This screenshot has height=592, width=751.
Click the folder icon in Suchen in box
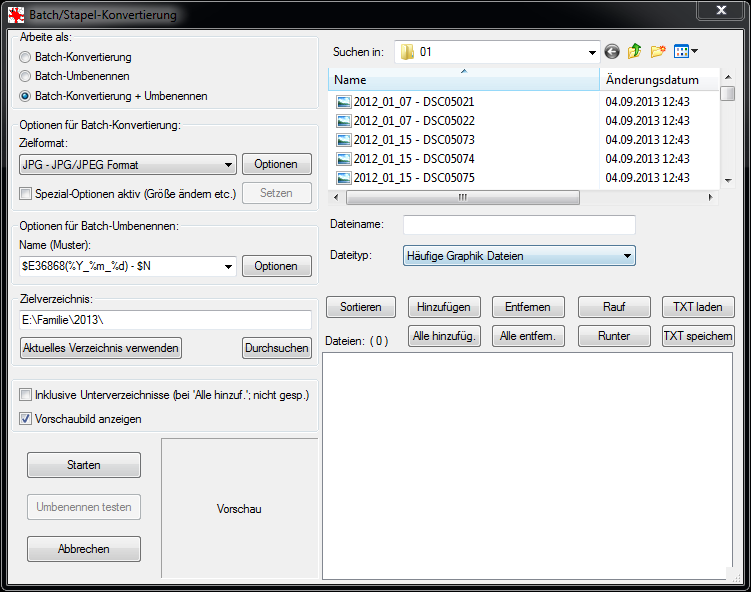pos(407,52)
